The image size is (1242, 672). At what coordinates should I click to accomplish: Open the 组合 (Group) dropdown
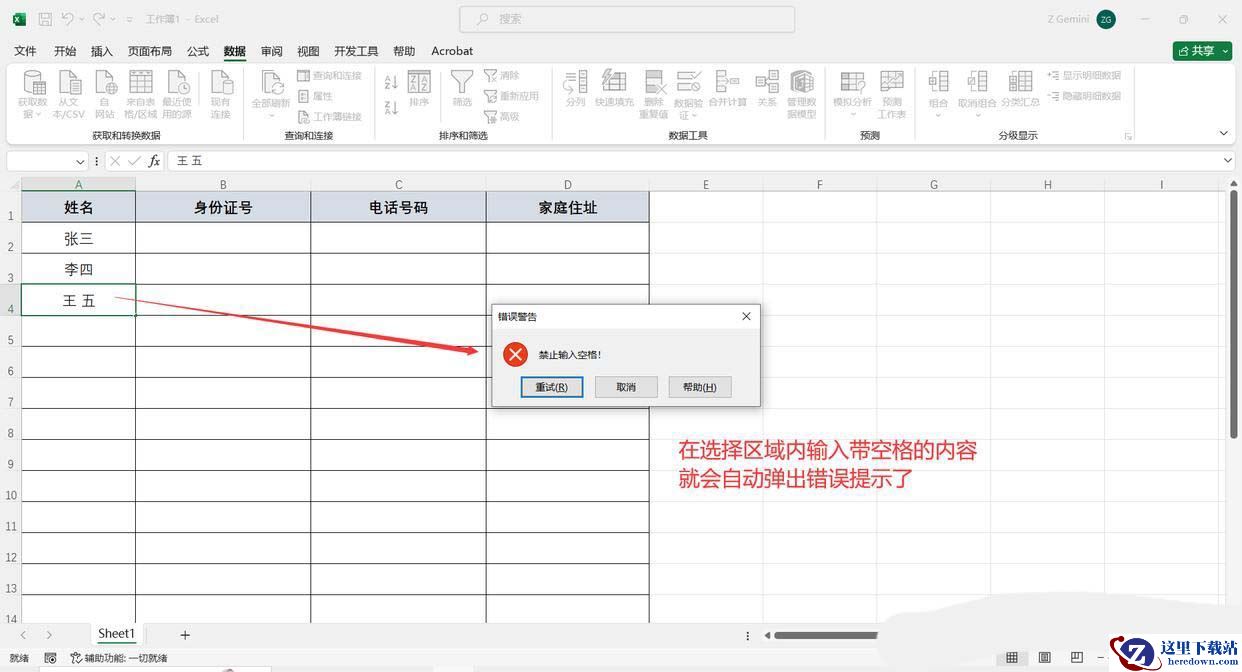pyautogui.click(x=938, y=114)
